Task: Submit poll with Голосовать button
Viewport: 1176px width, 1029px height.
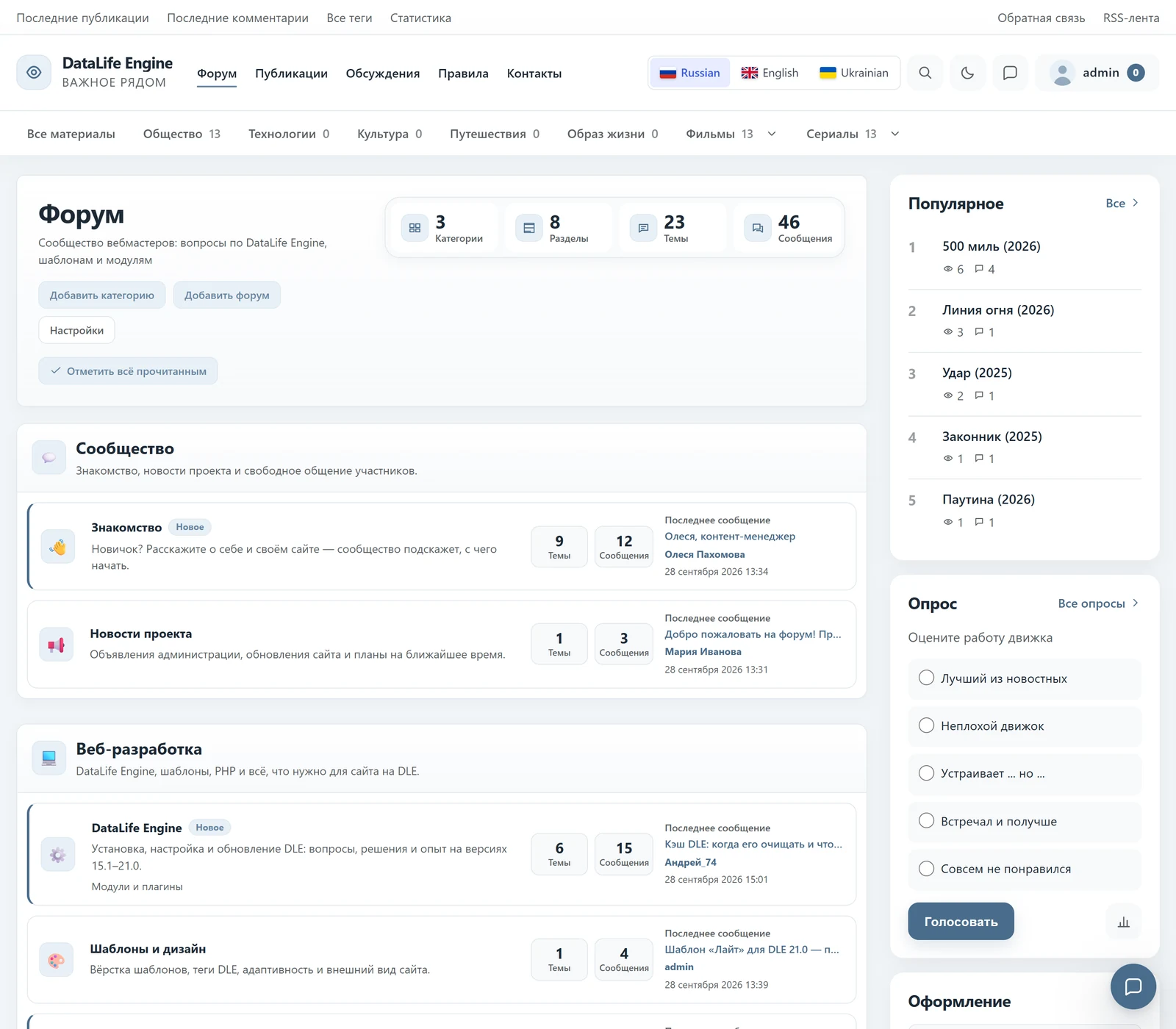Action: [961, 921]
